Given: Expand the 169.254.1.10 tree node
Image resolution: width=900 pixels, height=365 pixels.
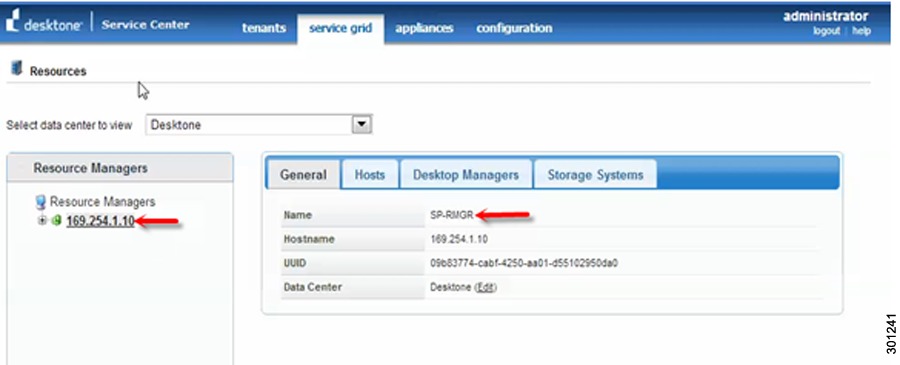Looking at the screenshot, I should (42, 220).
